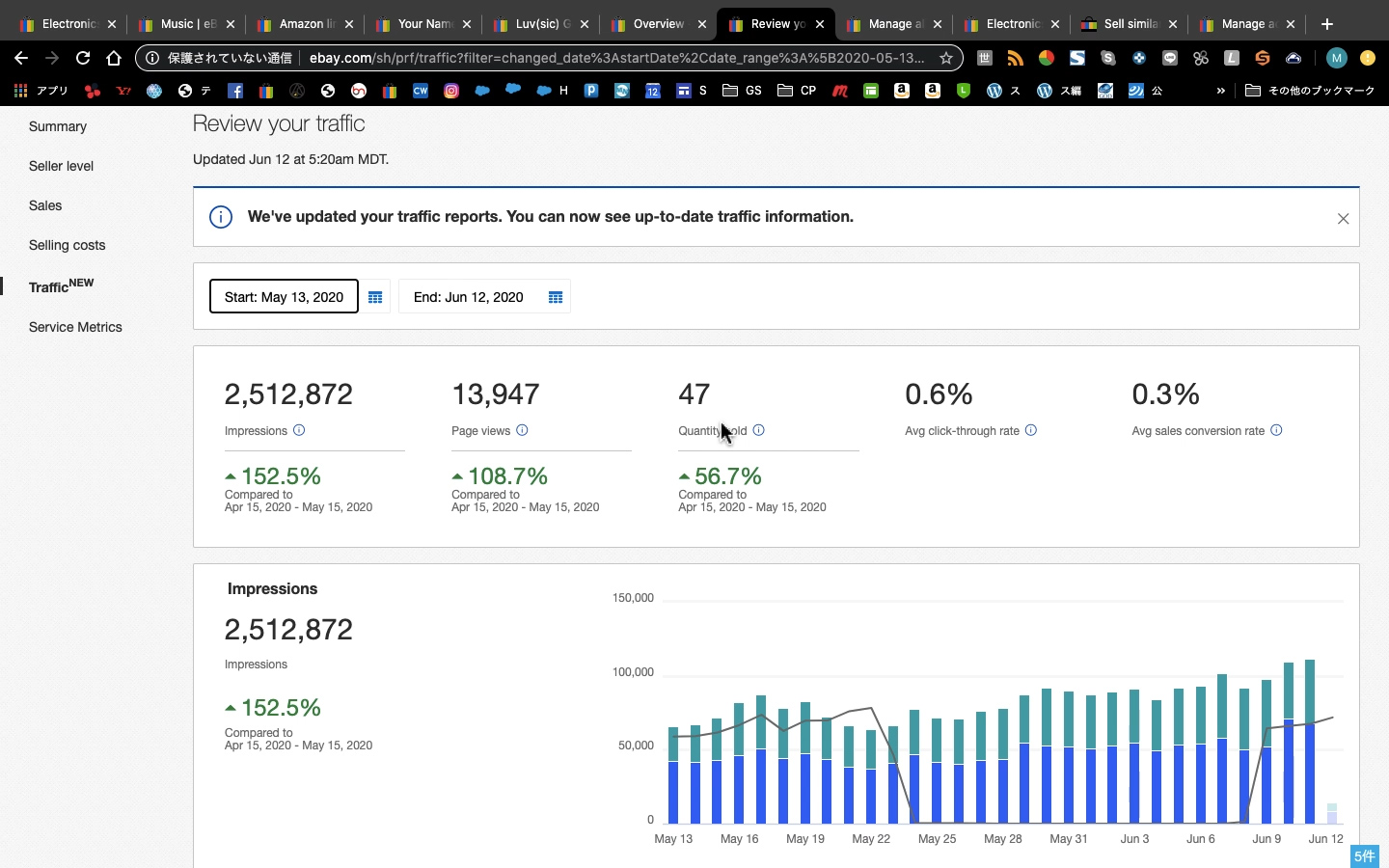Image resolution: width=1389 pixels, height=868 pixels.
Task: Click info icon for Avg sales conversion rate
Action: [x=1276, y=430]
